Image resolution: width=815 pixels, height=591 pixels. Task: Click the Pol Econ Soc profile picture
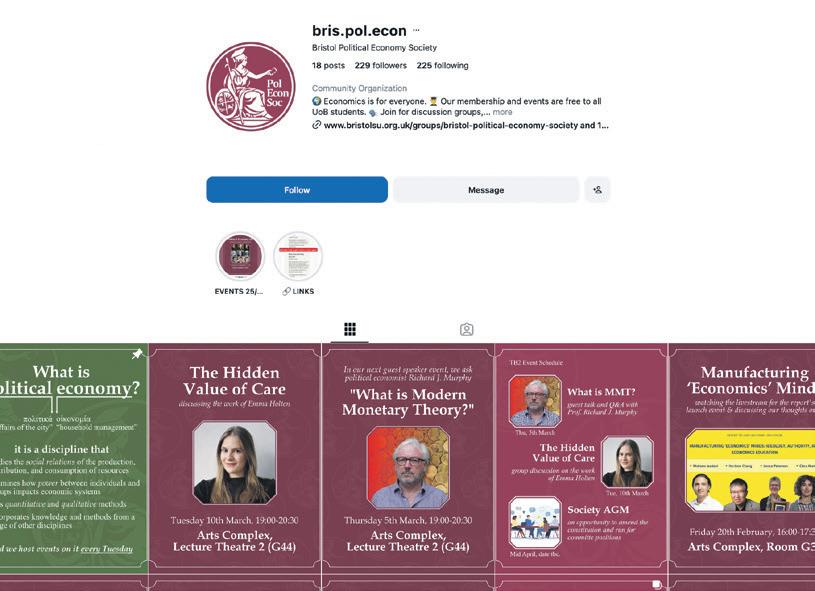[x=251, y=86]
